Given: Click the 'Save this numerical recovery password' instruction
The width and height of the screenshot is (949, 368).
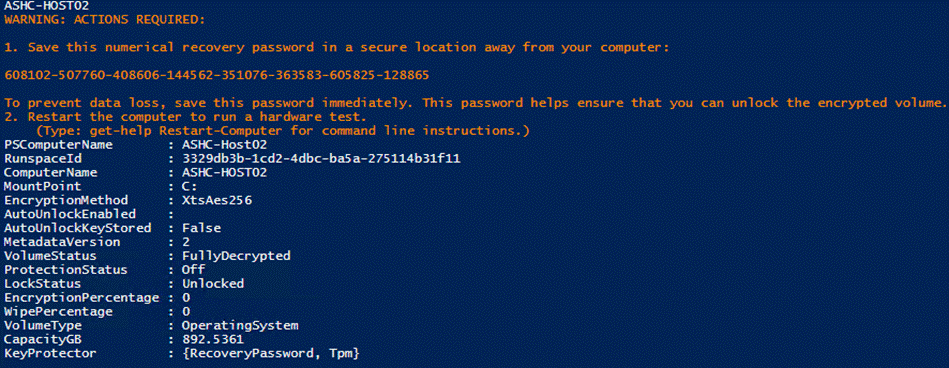Looking at the screenshot, I should [337, 47].
